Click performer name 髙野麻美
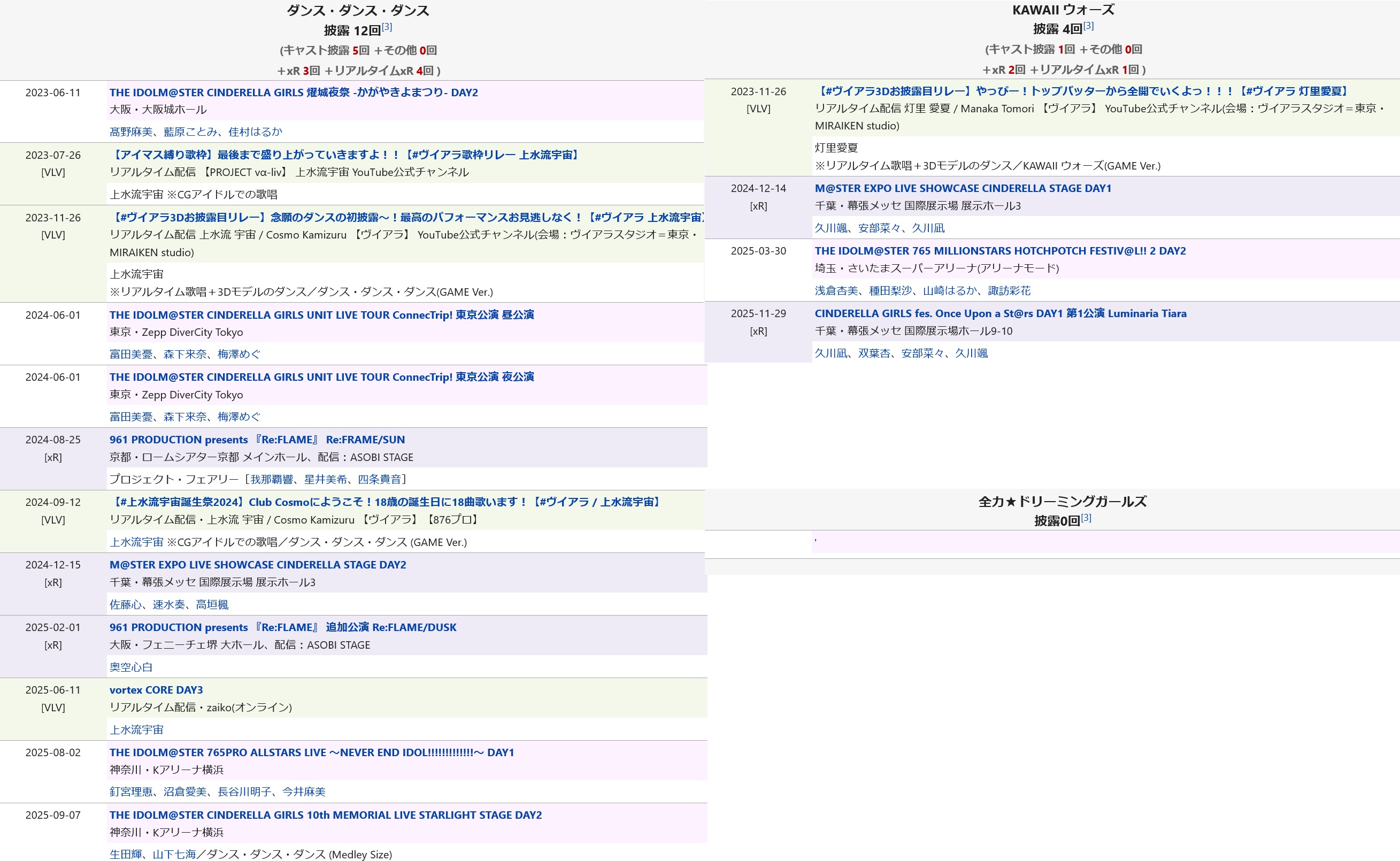This screenshot has width=1400, height=861. pos(131,132)
